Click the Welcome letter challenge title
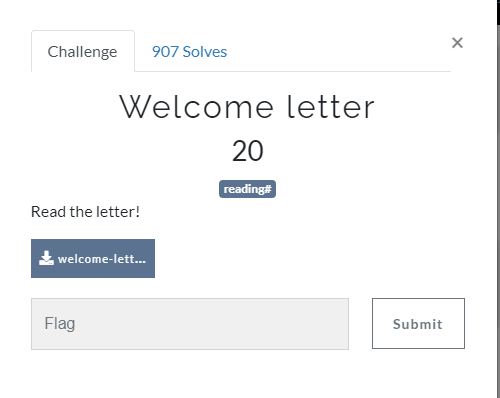This screenshot has height=398, width=500. [247, 107]
